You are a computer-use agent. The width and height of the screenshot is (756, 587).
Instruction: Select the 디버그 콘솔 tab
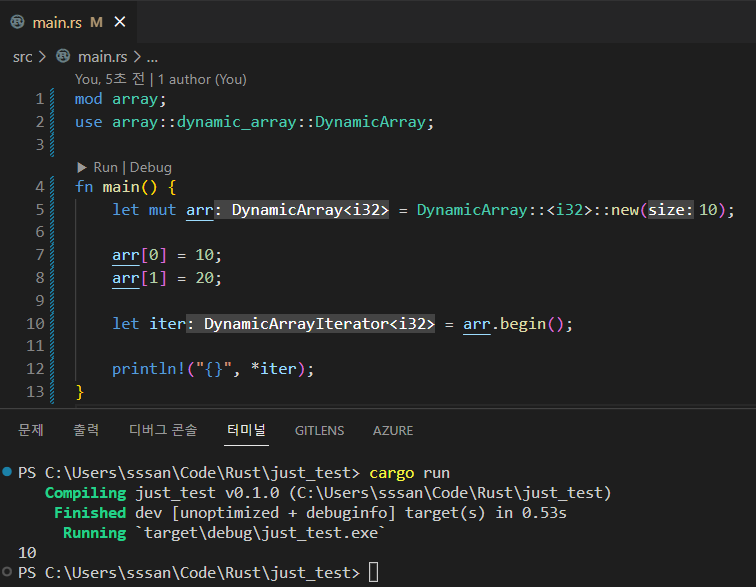pyautogui.click(x=163, y=430)
